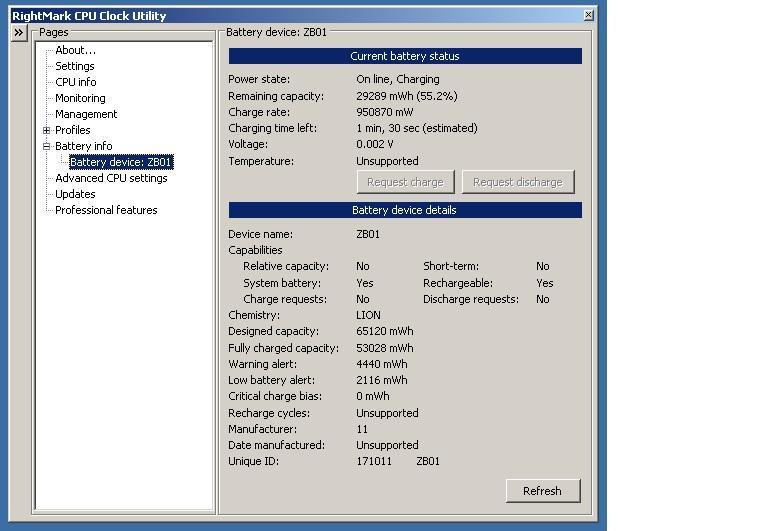This screenshot has width=768, height=531.
Task: Click the Current battery status header
Action: coord(405,56)
